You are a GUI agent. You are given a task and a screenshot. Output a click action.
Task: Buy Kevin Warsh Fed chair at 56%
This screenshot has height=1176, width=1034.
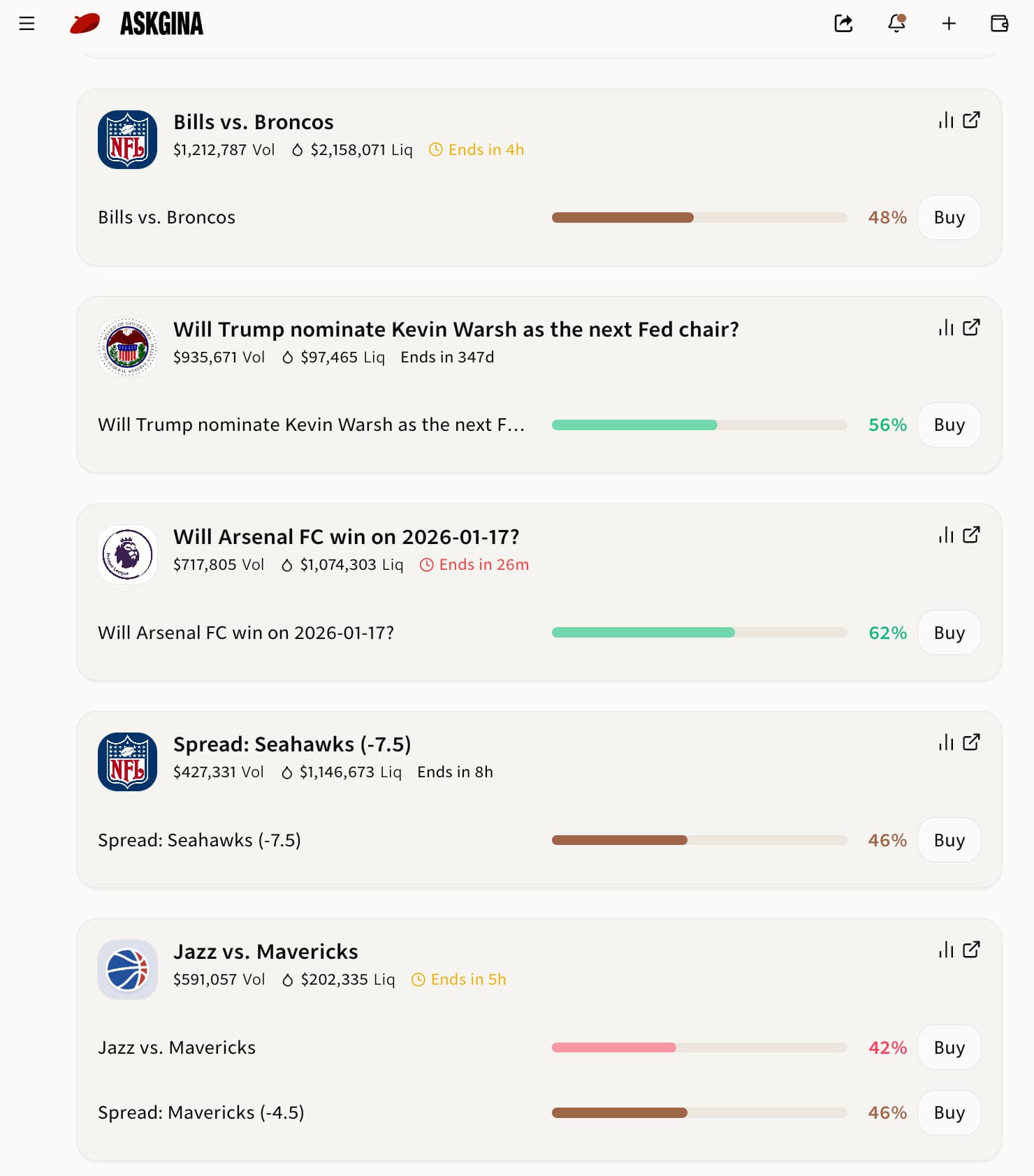point(949,425)
